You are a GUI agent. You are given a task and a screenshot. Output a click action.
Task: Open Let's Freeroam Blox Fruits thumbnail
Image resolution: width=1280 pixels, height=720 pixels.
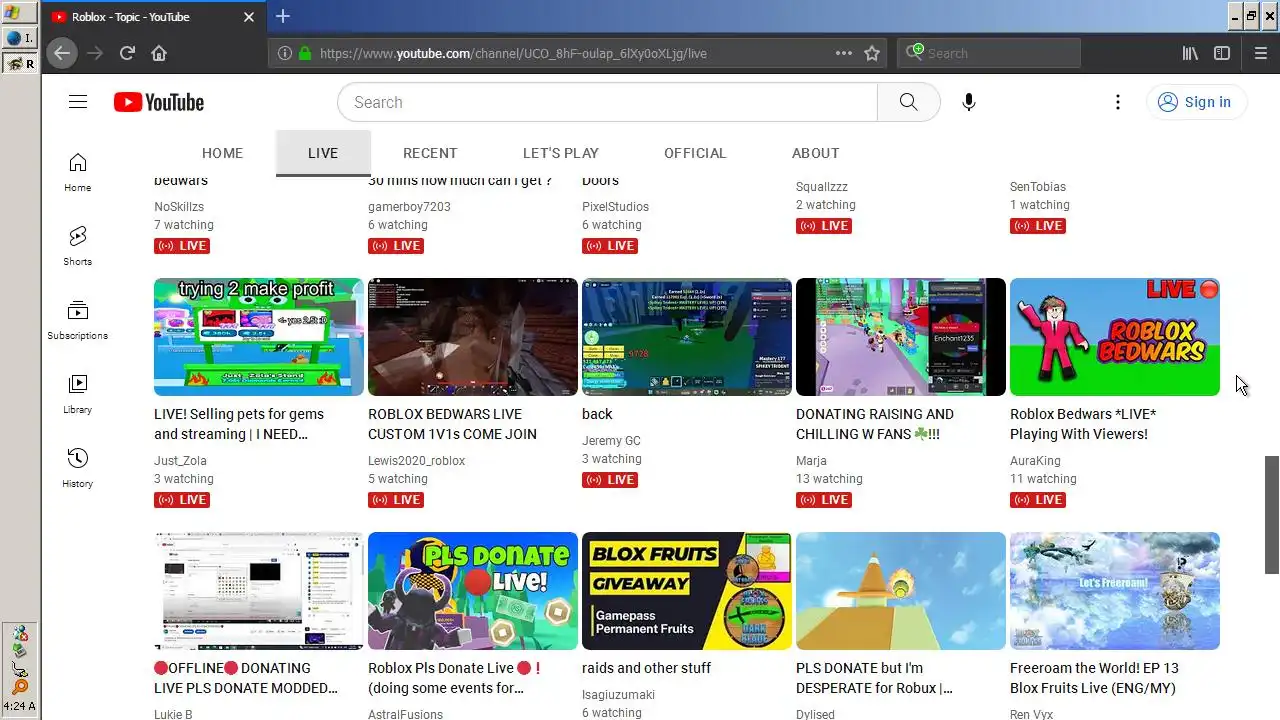pos(1115,591)
